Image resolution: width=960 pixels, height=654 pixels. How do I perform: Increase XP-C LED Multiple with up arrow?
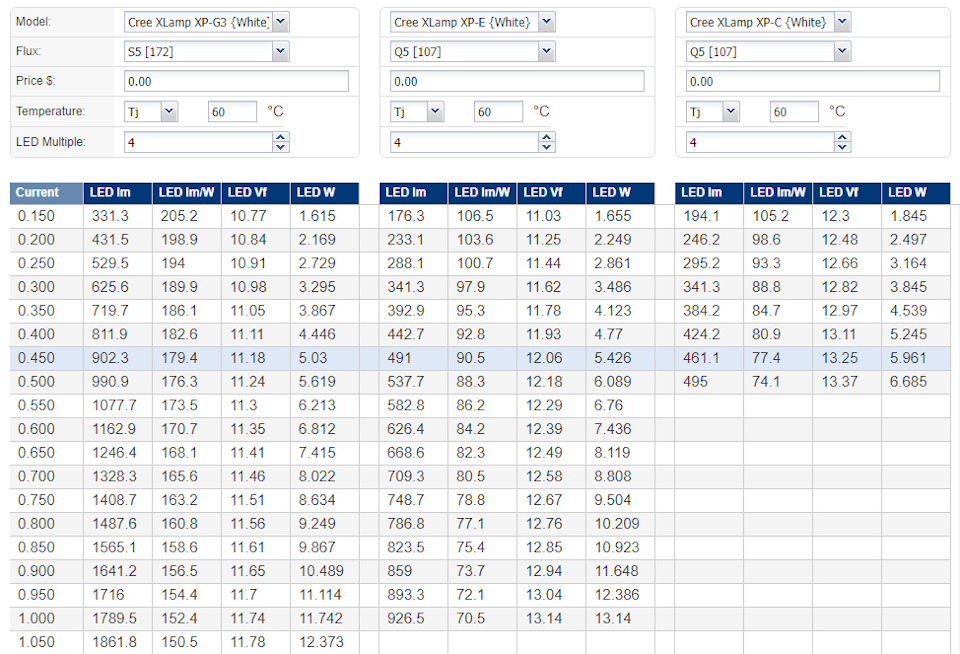[842, 137]
